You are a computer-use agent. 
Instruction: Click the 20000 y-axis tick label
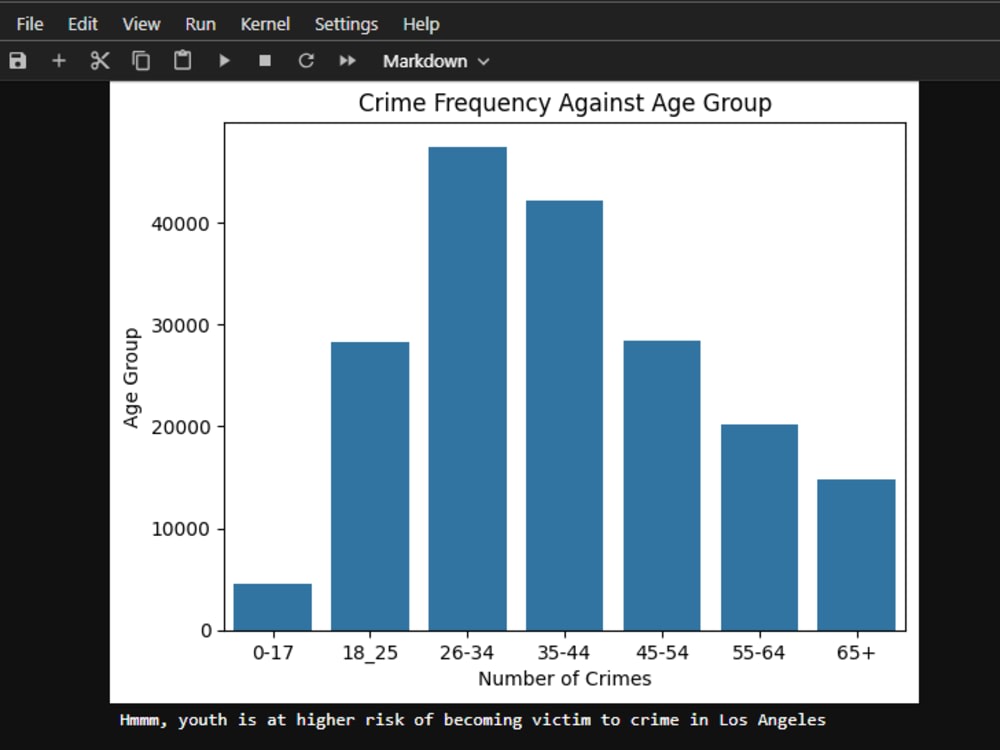180,427
